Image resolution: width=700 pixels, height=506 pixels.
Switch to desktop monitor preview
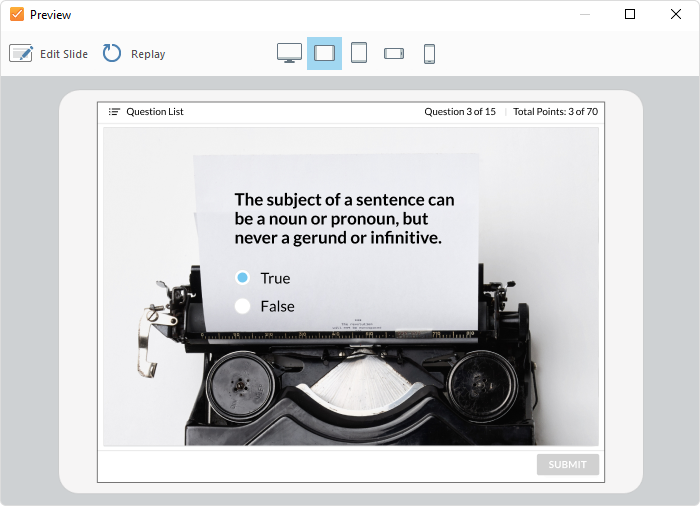289,53
